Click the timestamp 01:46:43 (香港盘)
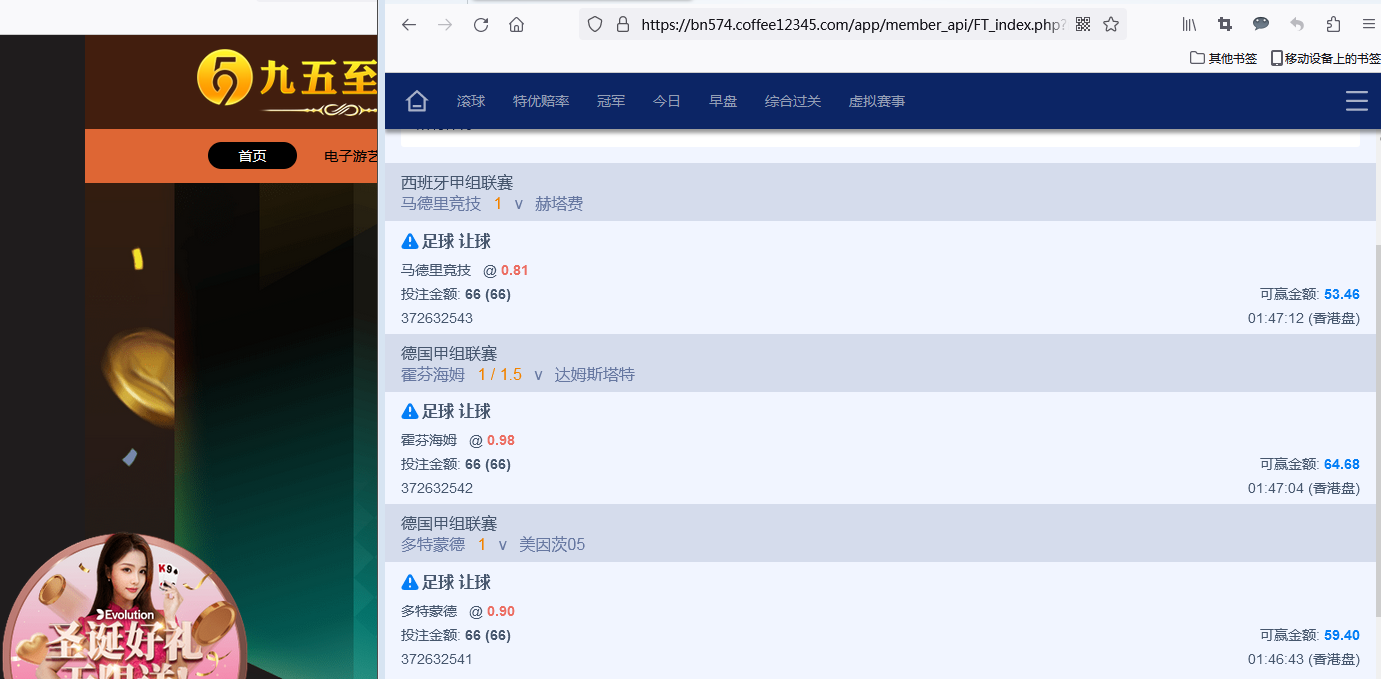The image size is (1381, 679). click(x=1304, y=659)
